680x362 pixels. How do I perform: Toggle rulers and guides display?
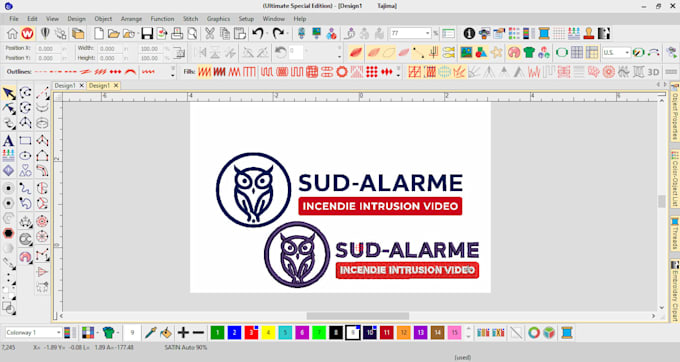592,52
